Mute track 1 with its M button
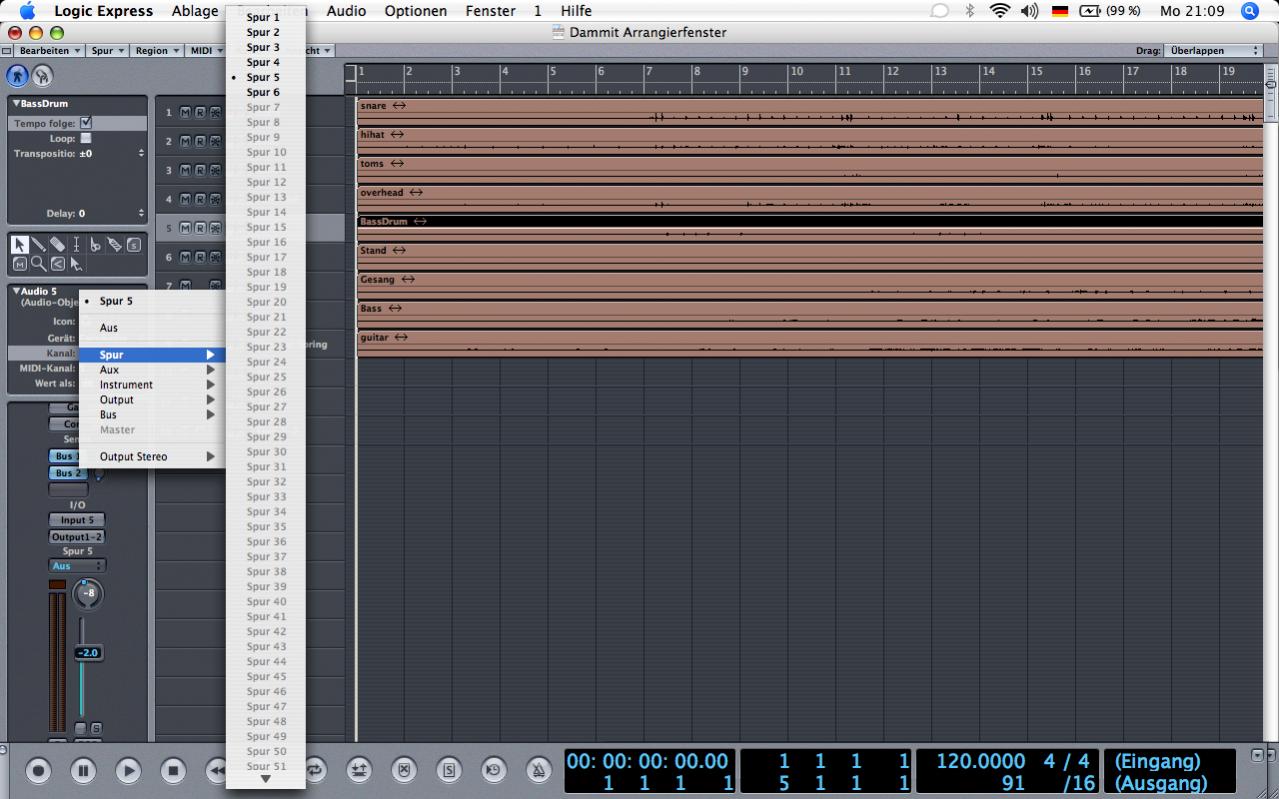Viewport: 1279px width, 799px height. click(185, 113)
